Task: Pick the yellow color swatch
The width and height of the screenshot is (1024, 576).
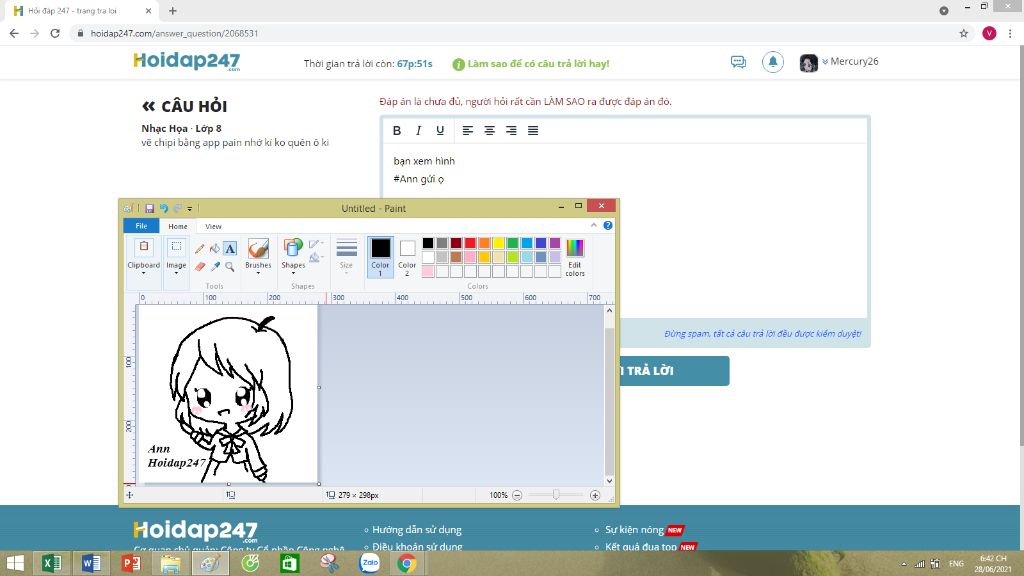Action: coord(498,243)
